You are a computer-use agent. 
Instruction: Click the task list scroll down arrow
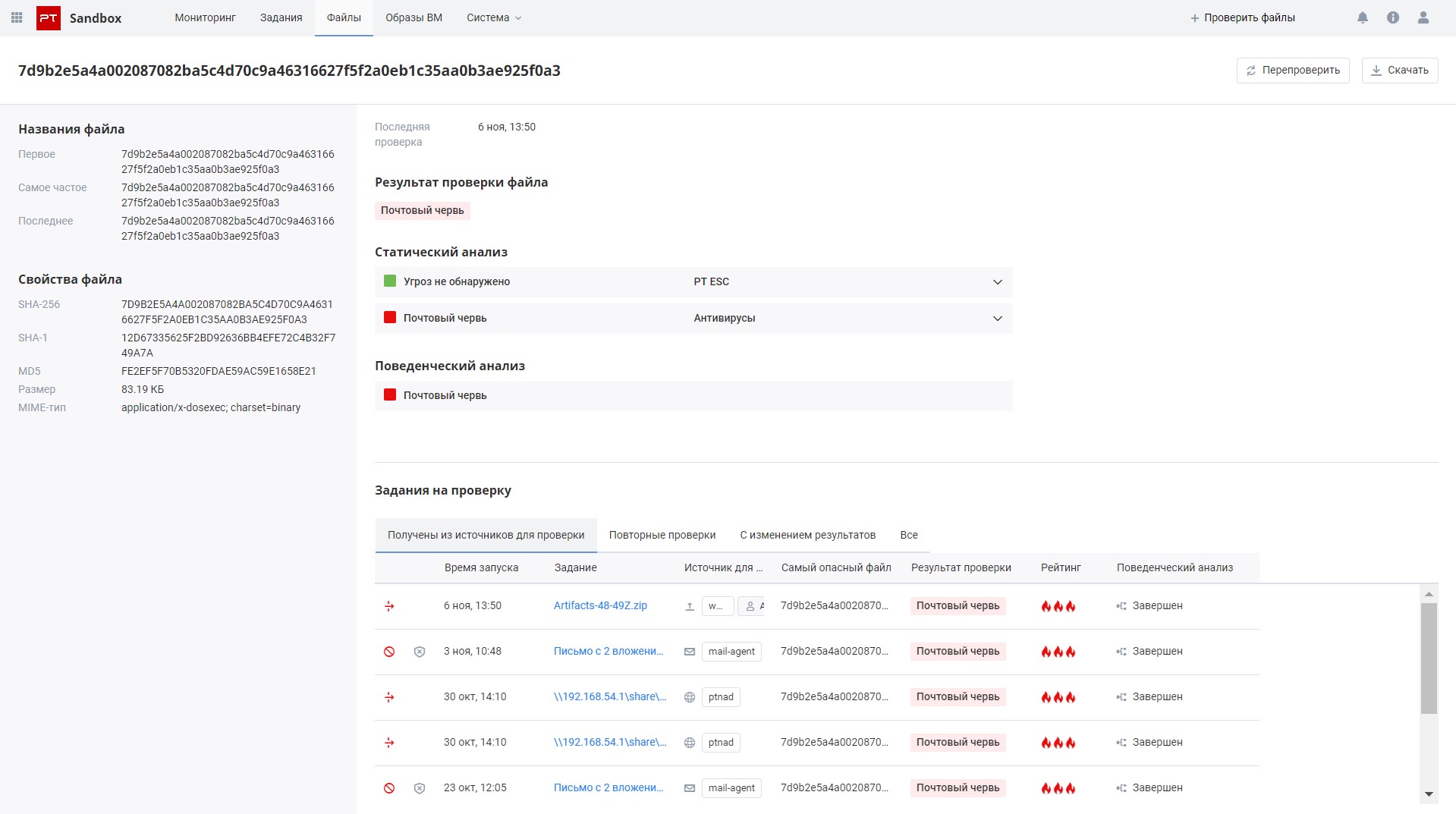(x=1429, y=794)
